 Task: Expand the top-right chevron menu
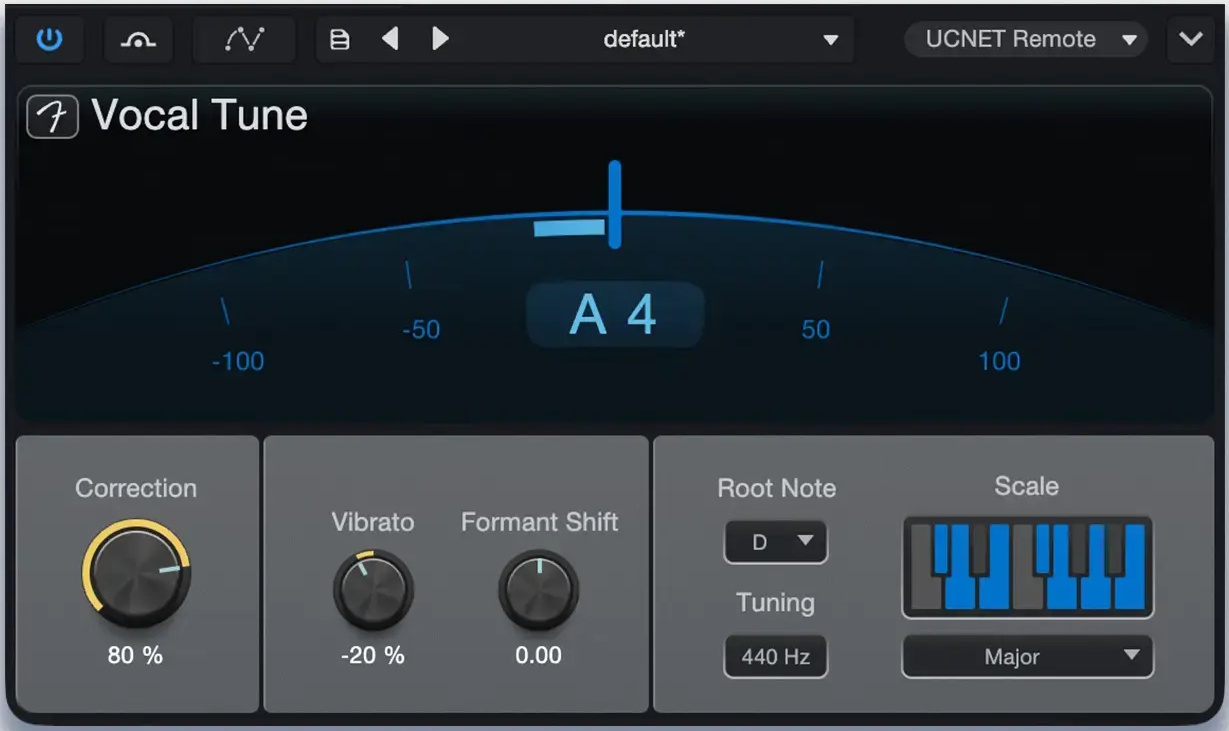pyautogui.click(x=1190, y=40)
